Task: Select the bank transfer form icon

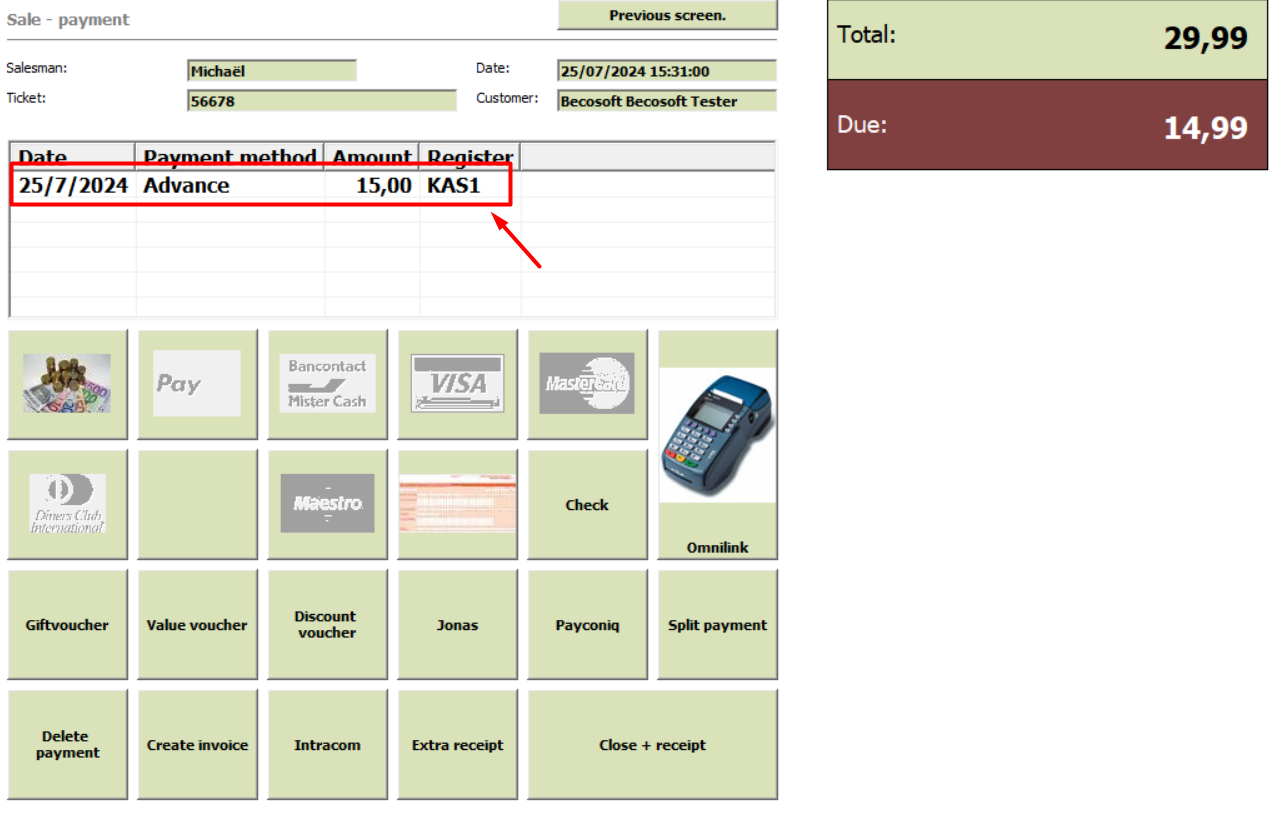Action: pyautogui.click(x=458, y=504)
